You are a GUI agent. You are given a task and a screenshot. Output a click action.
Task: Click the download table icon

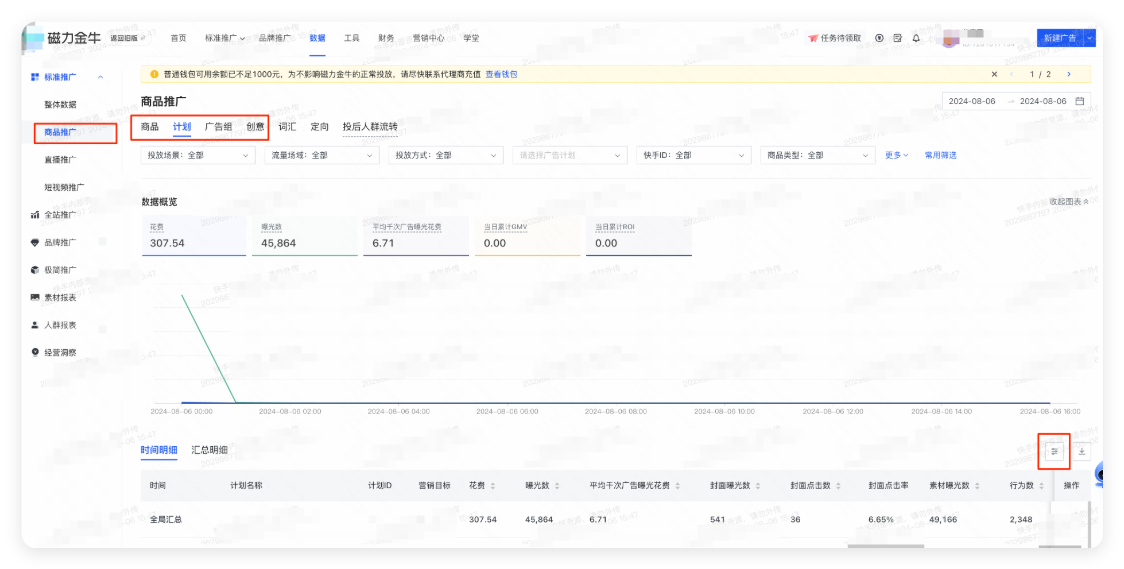pos(1082,451)
